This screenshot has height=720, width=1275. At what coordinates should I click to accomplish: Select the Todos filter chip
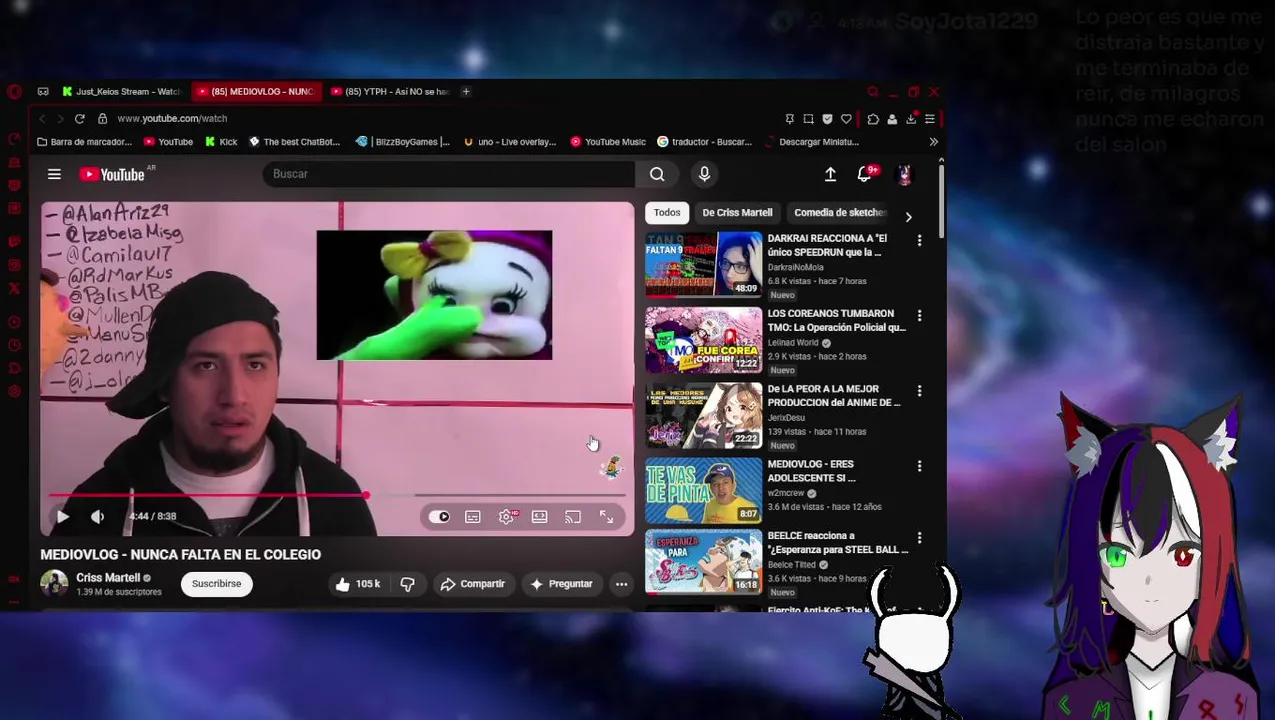click(x=667, y=213)
